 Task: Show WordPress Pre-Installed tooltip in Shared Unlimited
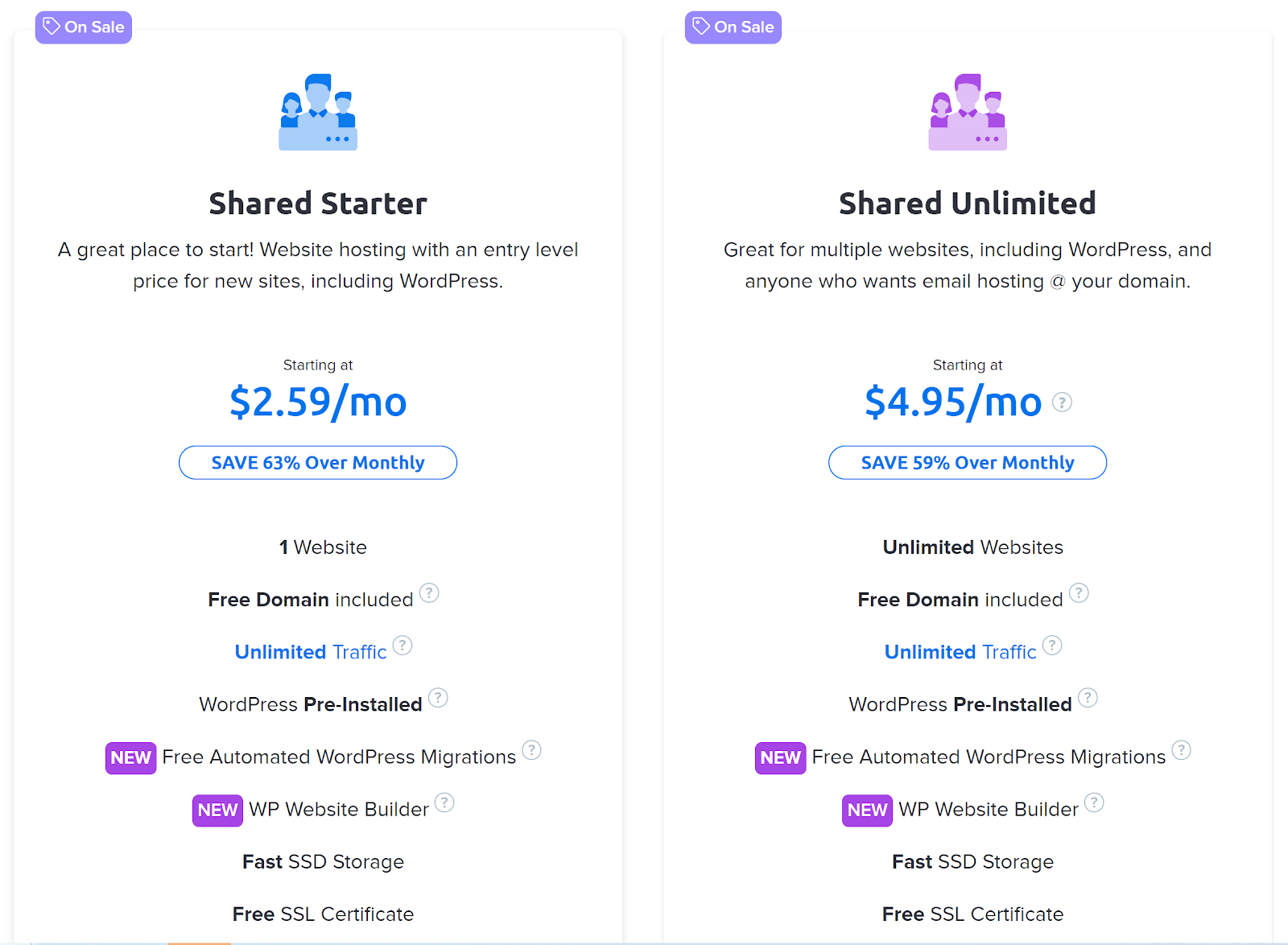1088,698
